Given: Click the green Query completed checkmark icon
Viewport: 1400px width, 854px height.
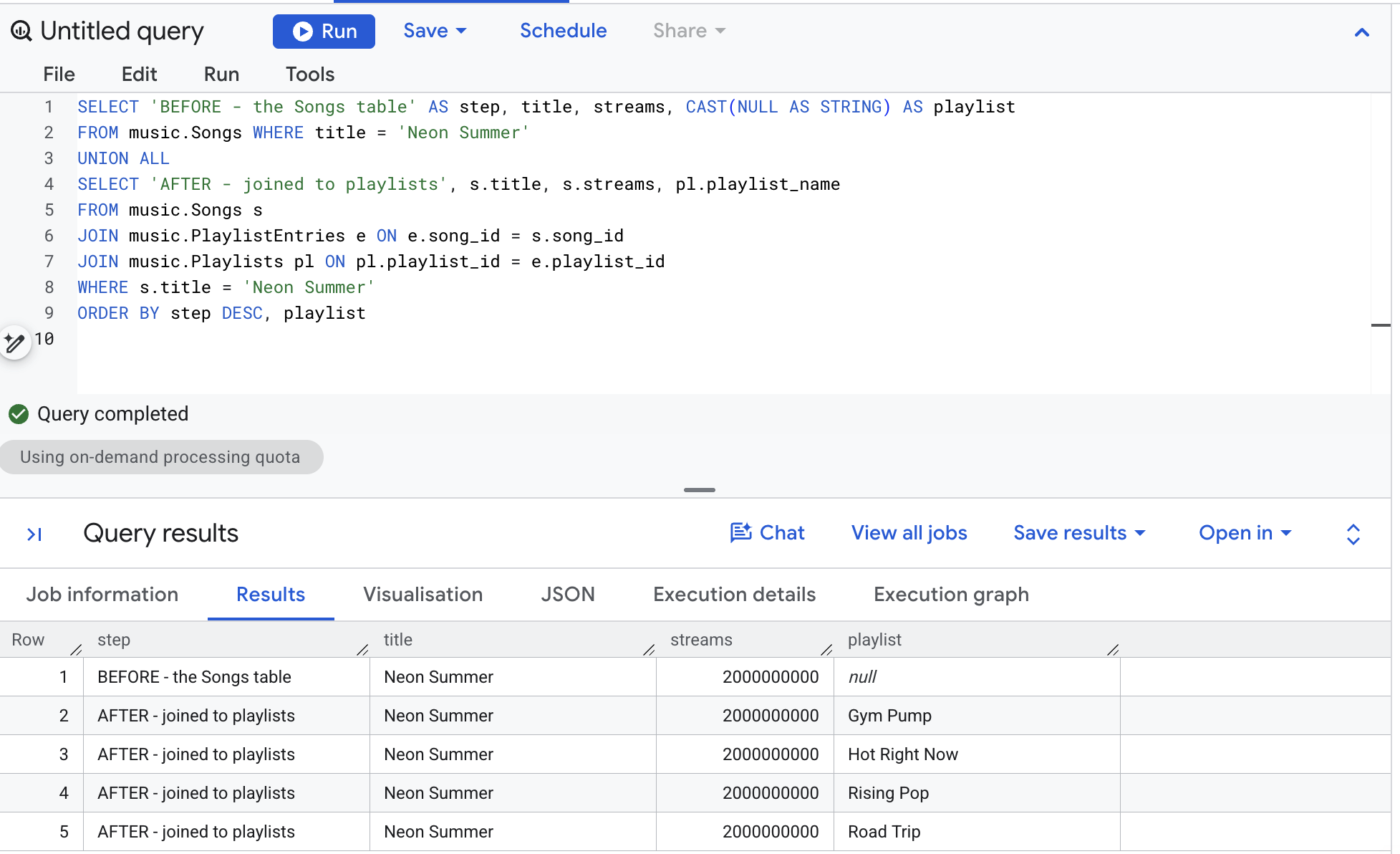Looking at the screenshot, I should 19,414.
